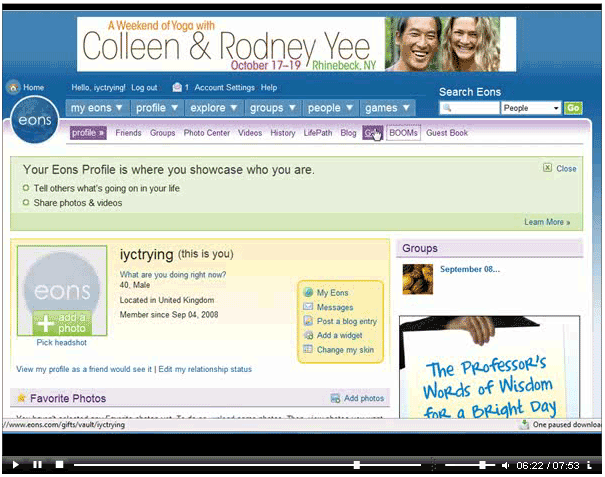Click the Home icon
Image resolution: width=605 pixels, height=477 pixels.
[x=13, y=87]
